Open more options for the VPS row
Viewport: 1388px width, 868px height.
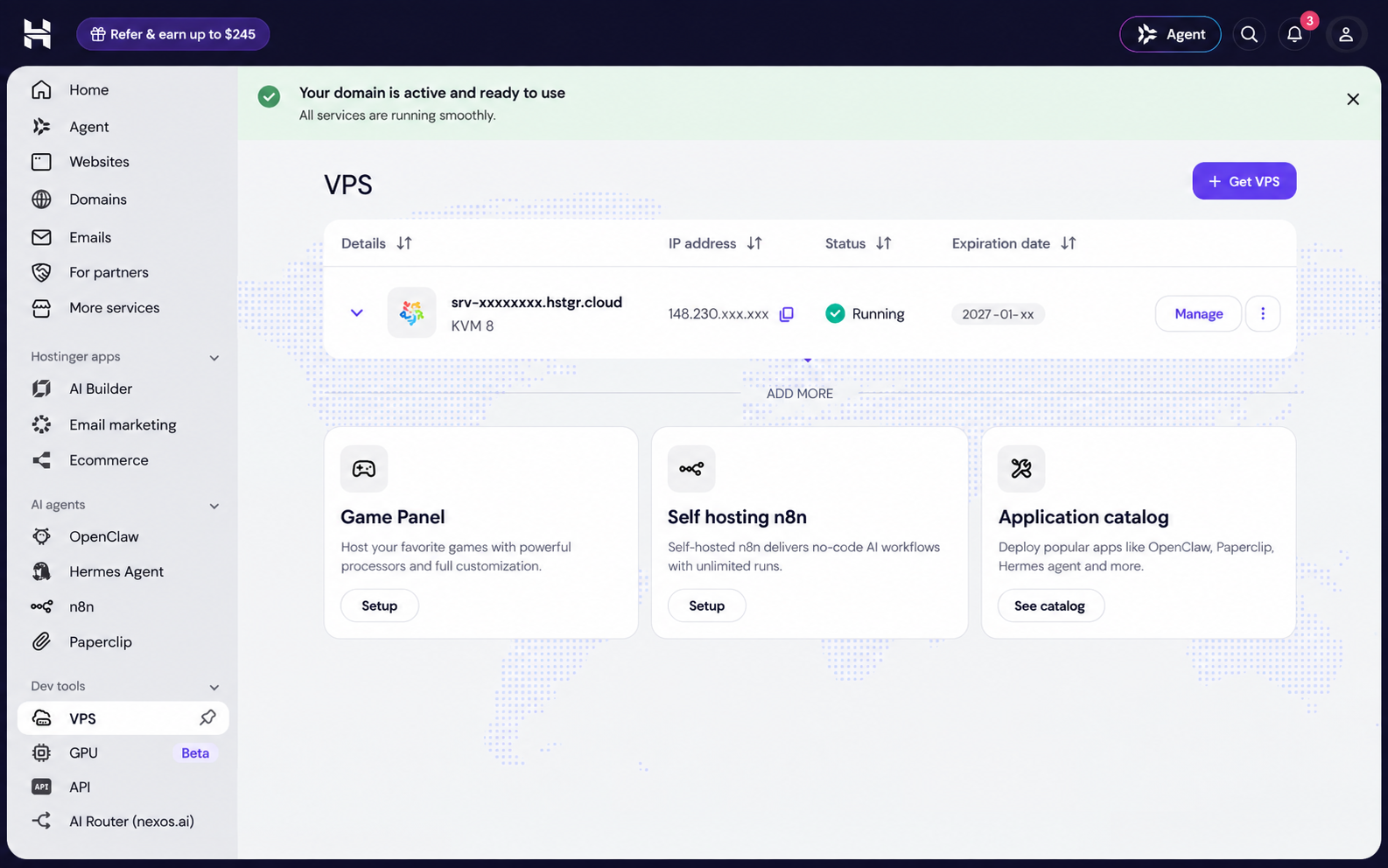1263,313
